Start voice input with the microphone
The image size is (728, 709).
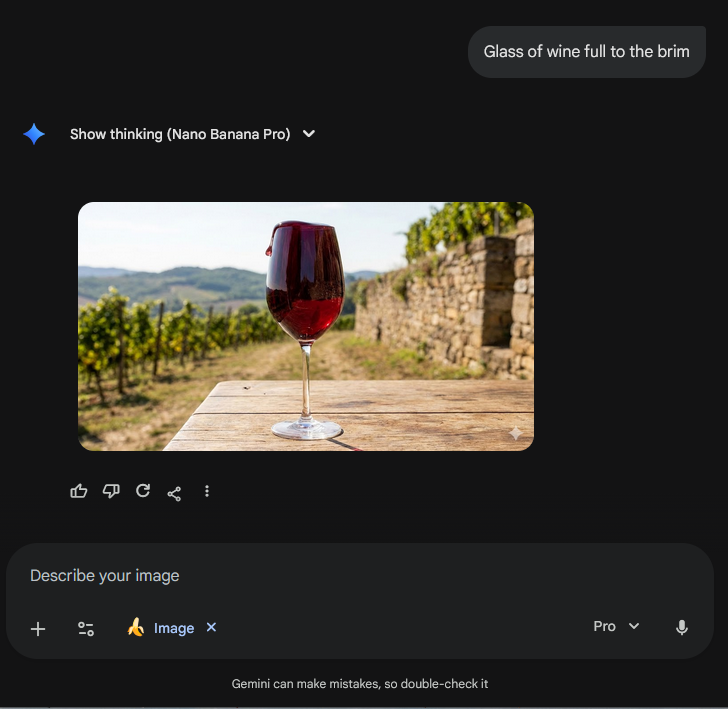coord(682,627)
